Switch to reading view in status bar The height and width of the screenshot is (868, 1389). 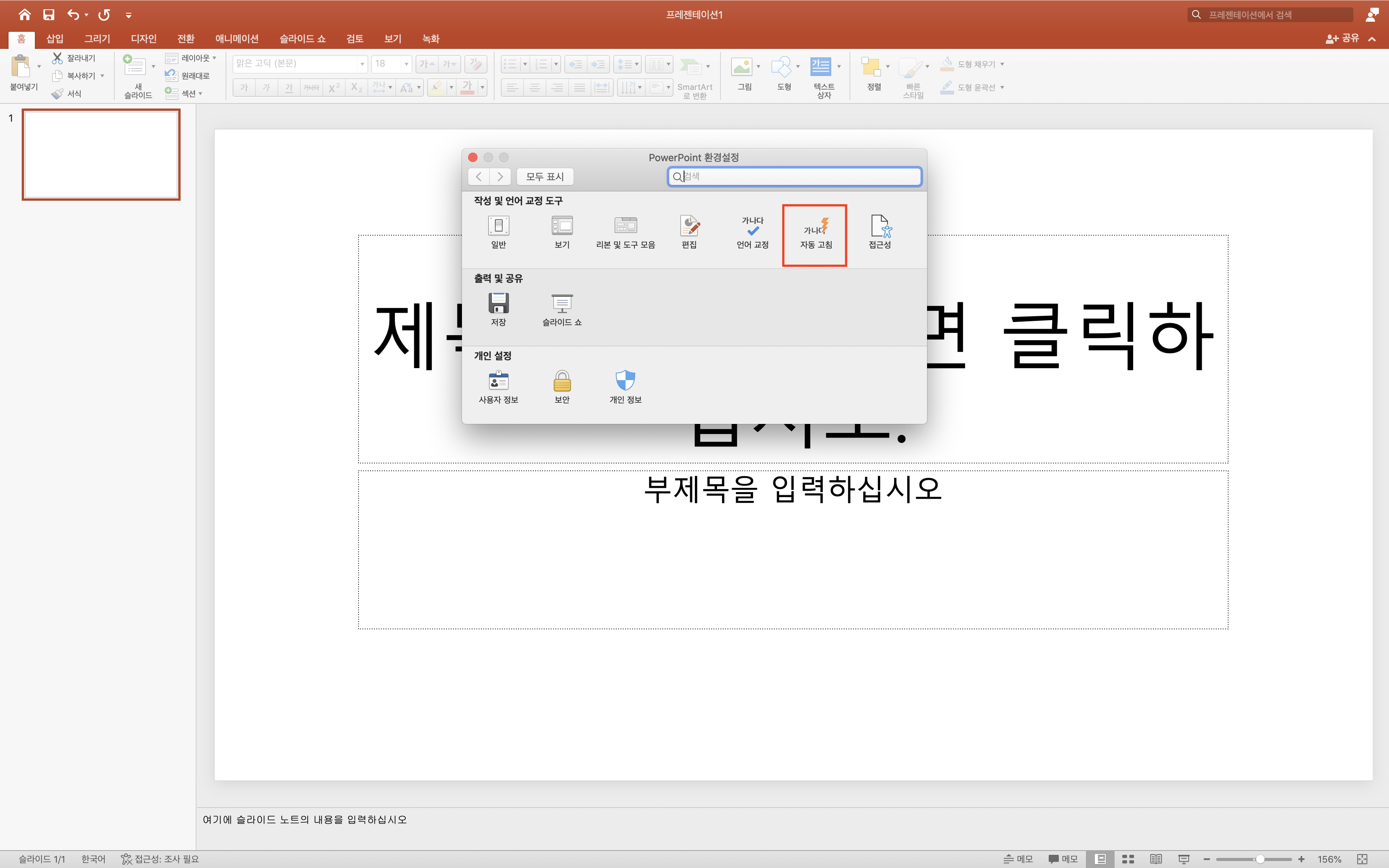point(1155,859)
